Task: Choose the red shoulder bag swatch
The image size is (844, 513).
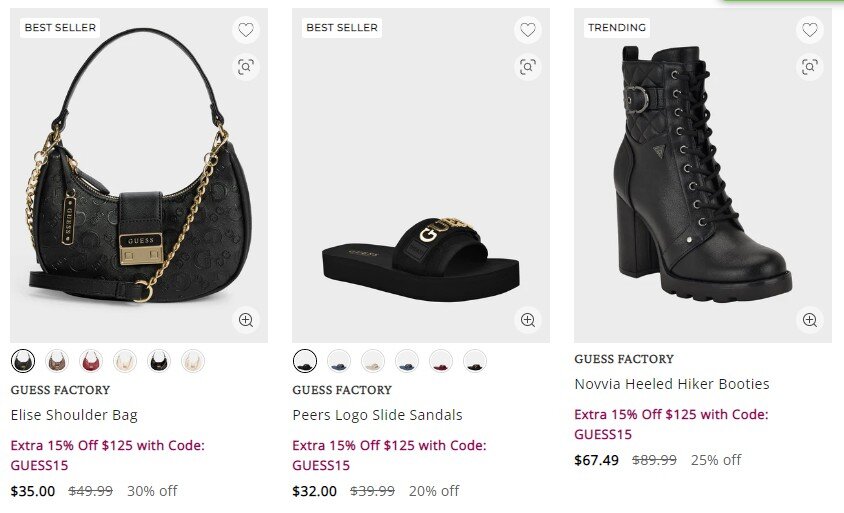Action: [91, 360]
